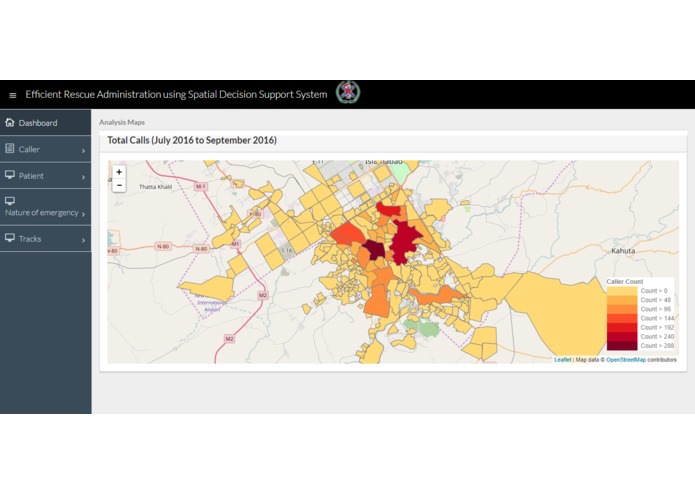This screenshot has height=494, width=695.
Task: Click the Count > 288 legend swatch
Action: tap(622, 346)
